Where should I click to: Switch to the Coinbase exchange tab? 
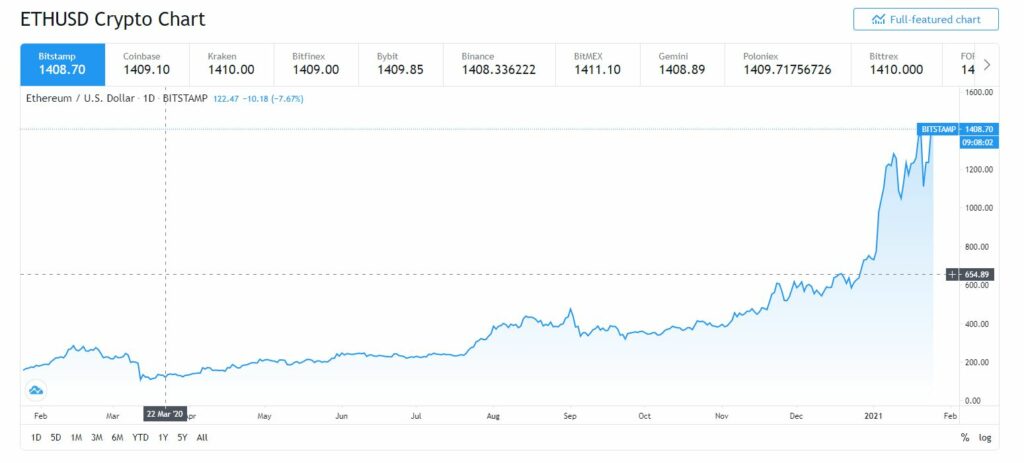pos(147,65)
